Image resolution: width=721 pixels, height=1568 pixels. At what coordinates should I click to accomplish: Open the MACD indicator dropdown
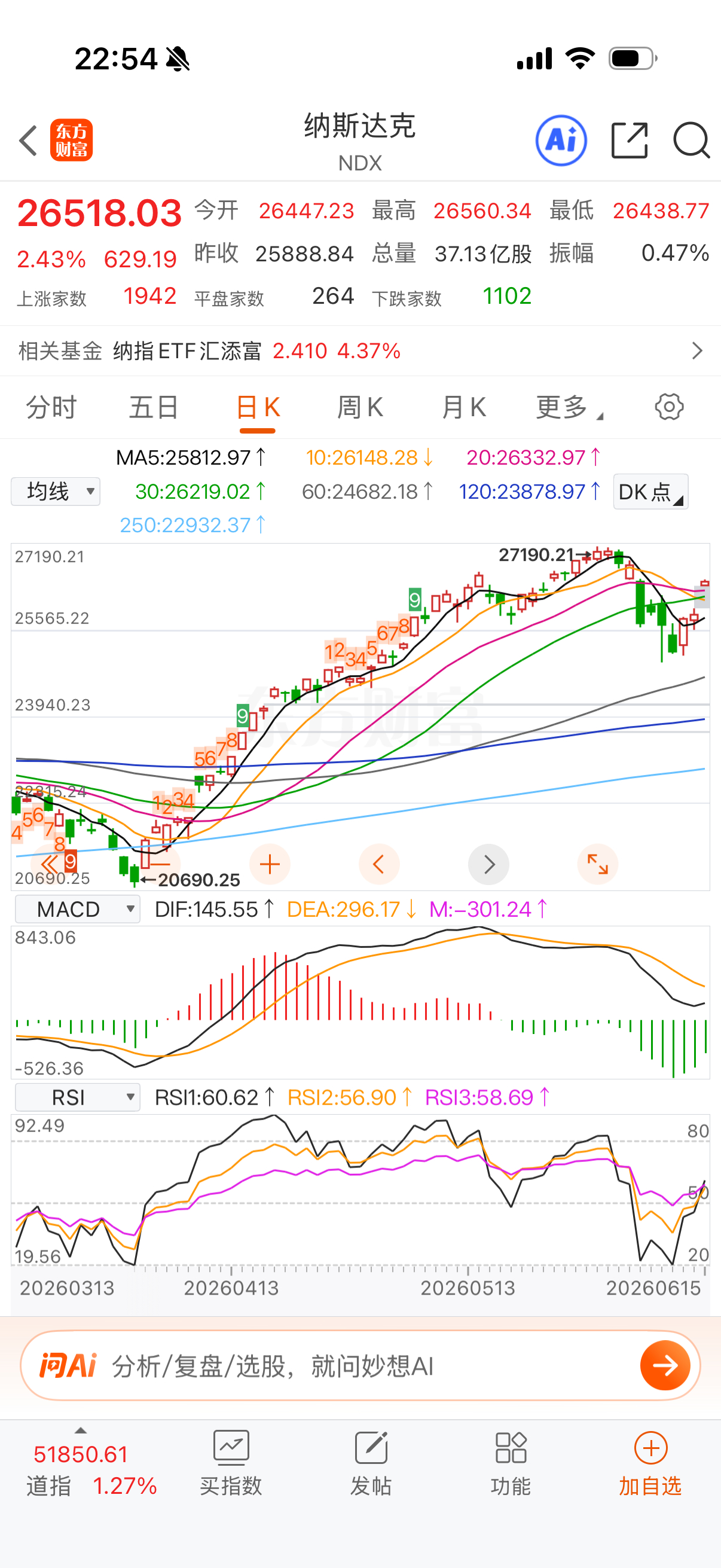tap(78, 909)
